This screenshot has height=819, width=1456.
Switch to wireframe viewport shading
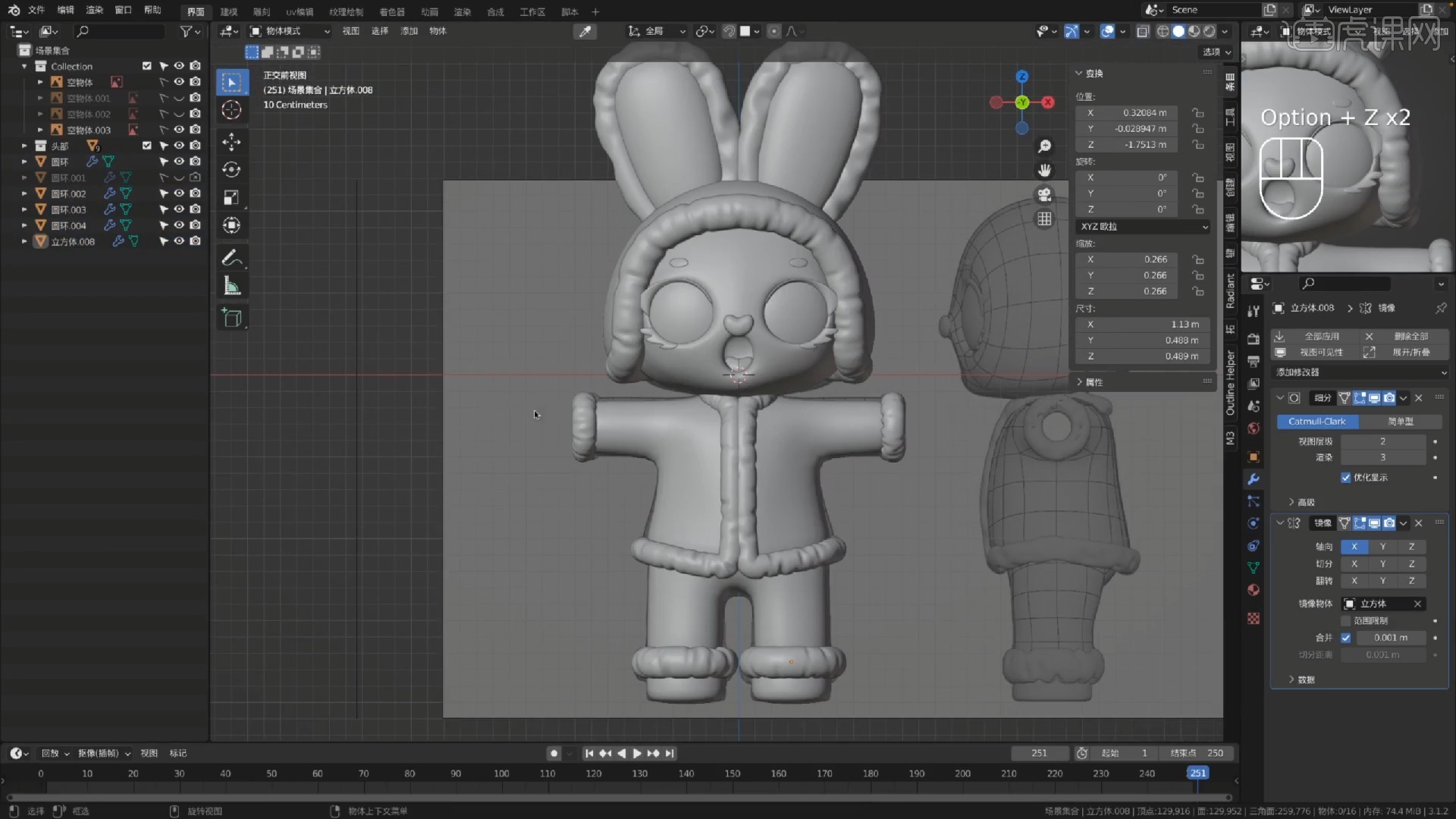(x=1163, y=31)
